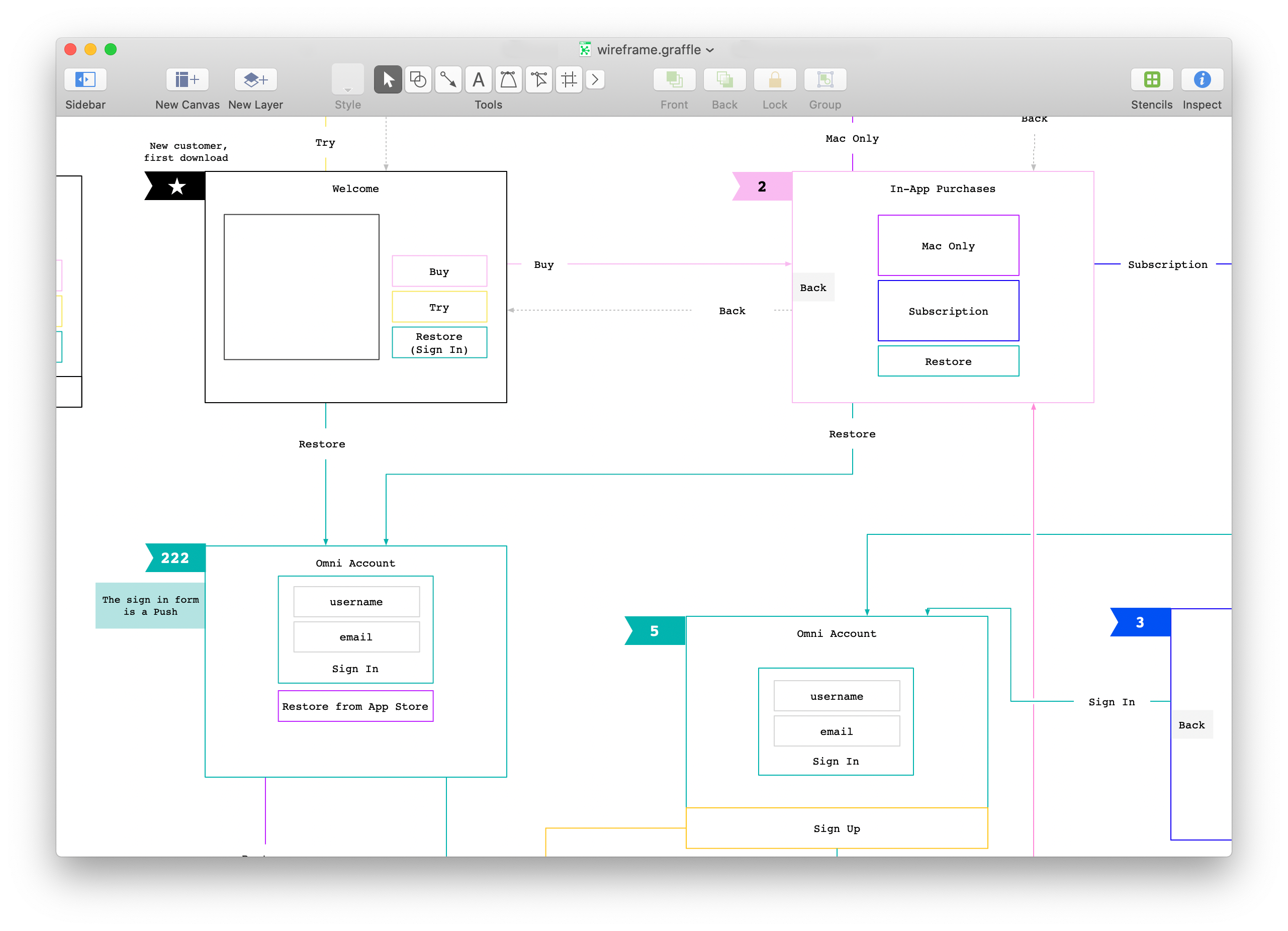The image size is (1288, 931).
Task: Select the black star flag shape
Action: pyautogui.click(x=174, y=185)
